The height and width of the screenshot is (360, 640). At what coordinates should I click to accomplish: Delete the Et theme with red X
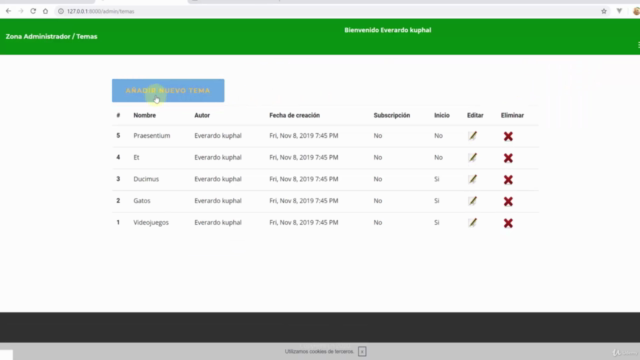[508, 158]
